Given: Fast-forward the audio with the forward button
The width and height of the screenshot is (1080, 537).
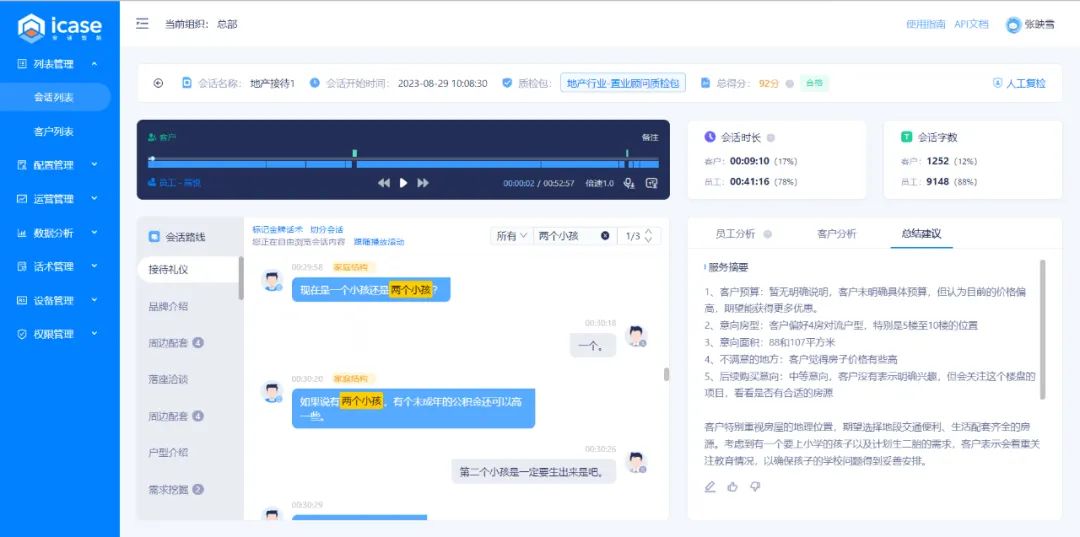Looking at the screenshot, I should [x=423, y=183].
